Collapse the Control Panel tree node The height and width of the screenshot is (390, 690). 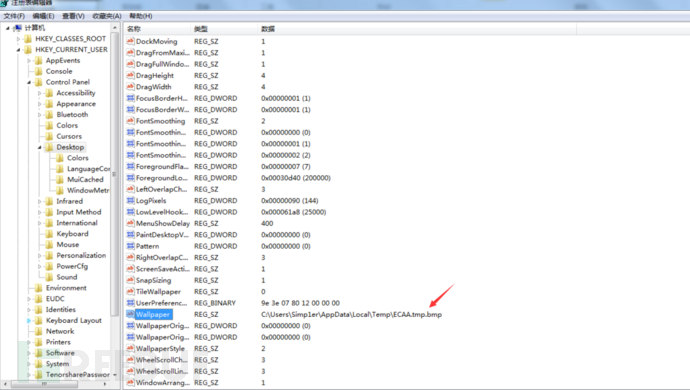click(29, 82)
